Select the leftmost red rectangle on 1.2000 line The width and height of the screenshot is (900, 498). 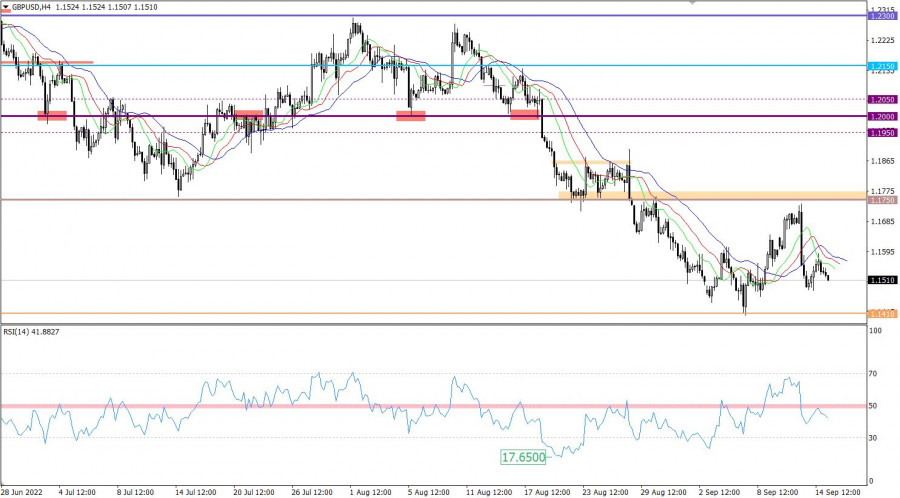click(51, 116)
